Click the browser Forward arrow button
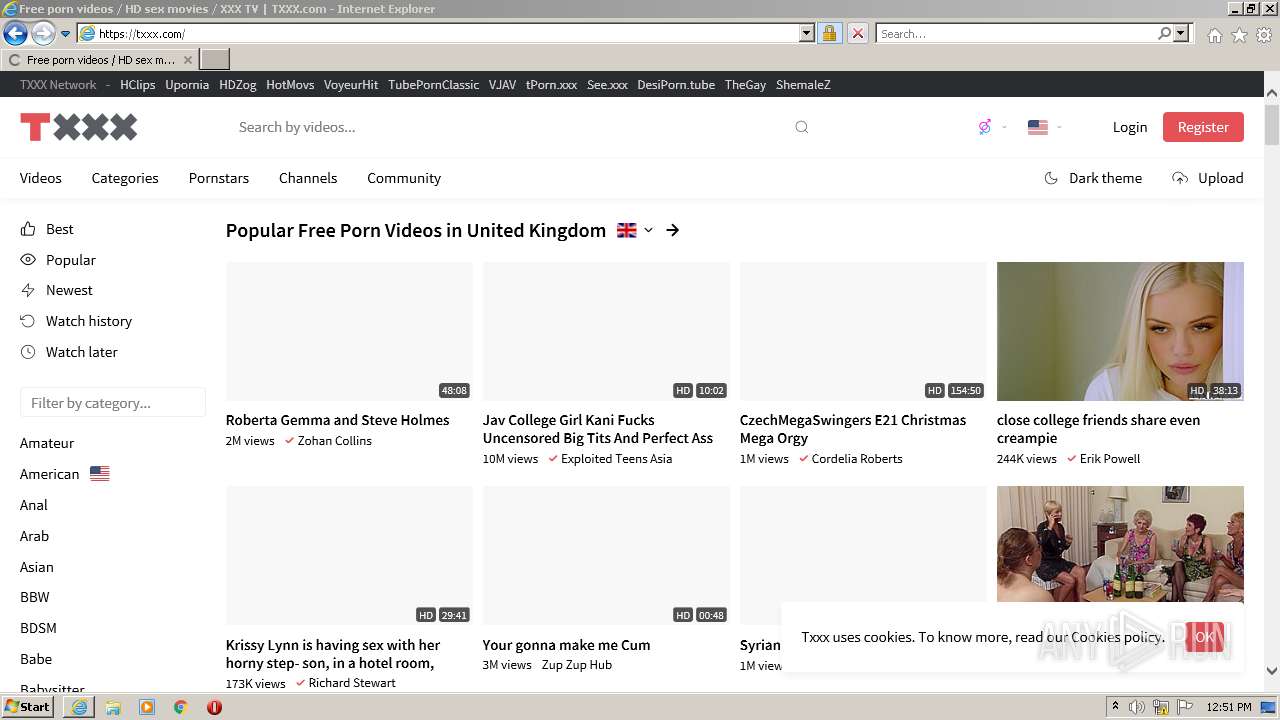This screenshot has width=1280, height=720. tap(42, 33)
